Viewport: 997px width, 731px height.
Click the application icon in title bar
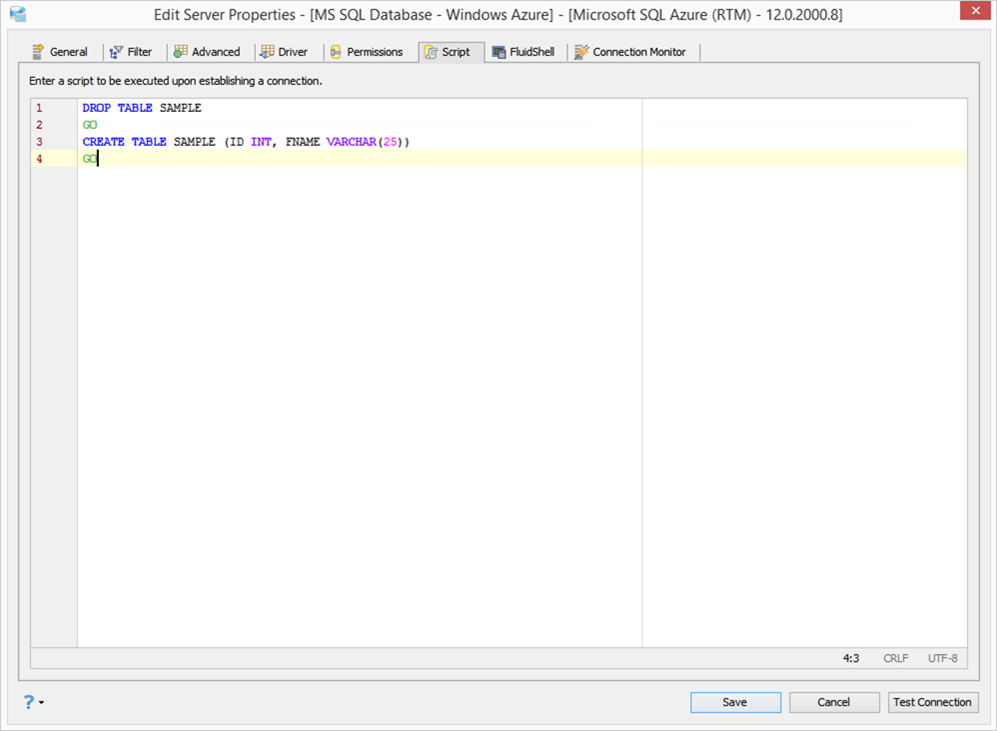pyautogui.click(x=18, y=14)
